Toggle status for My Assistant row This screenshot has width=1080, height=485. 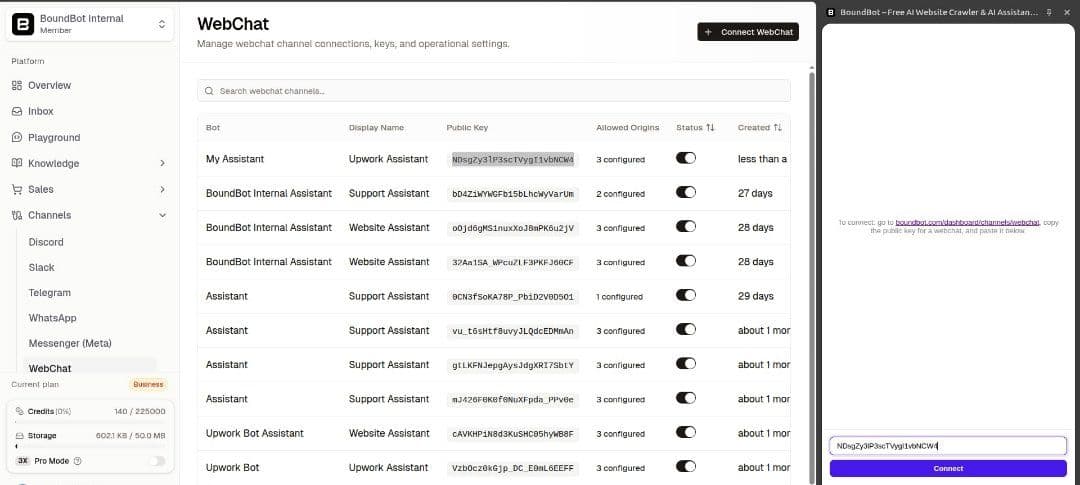(x=685, y=158)
